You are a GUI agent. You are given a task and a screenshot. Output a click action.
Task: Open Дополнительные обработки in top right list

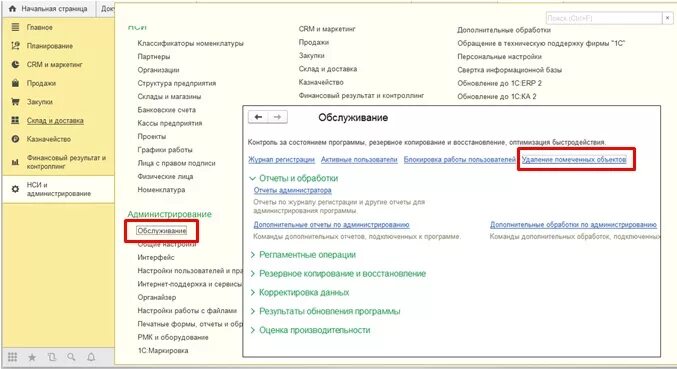504,30
